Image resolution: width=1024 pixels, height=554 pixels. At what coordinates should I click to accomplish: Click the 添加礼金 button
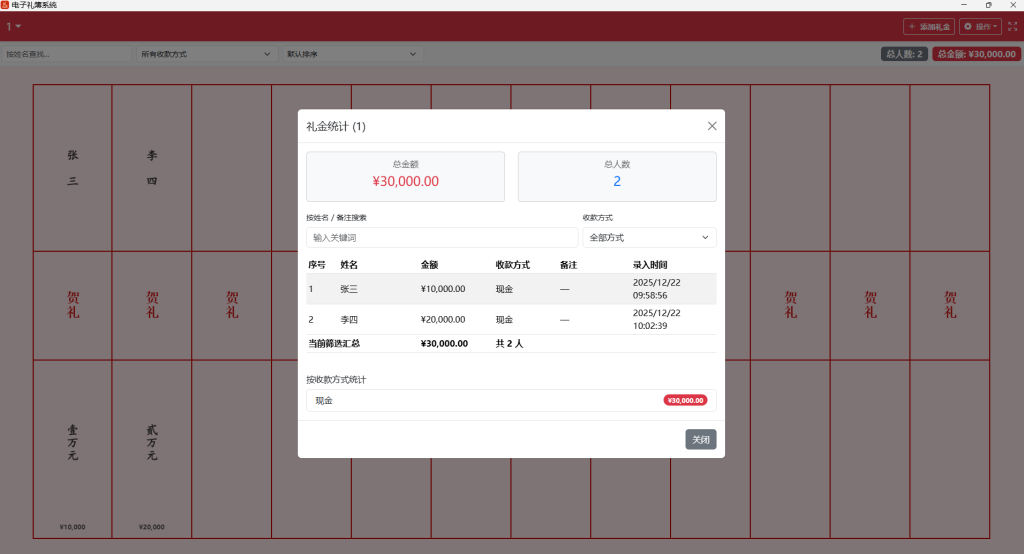(929, 27)
